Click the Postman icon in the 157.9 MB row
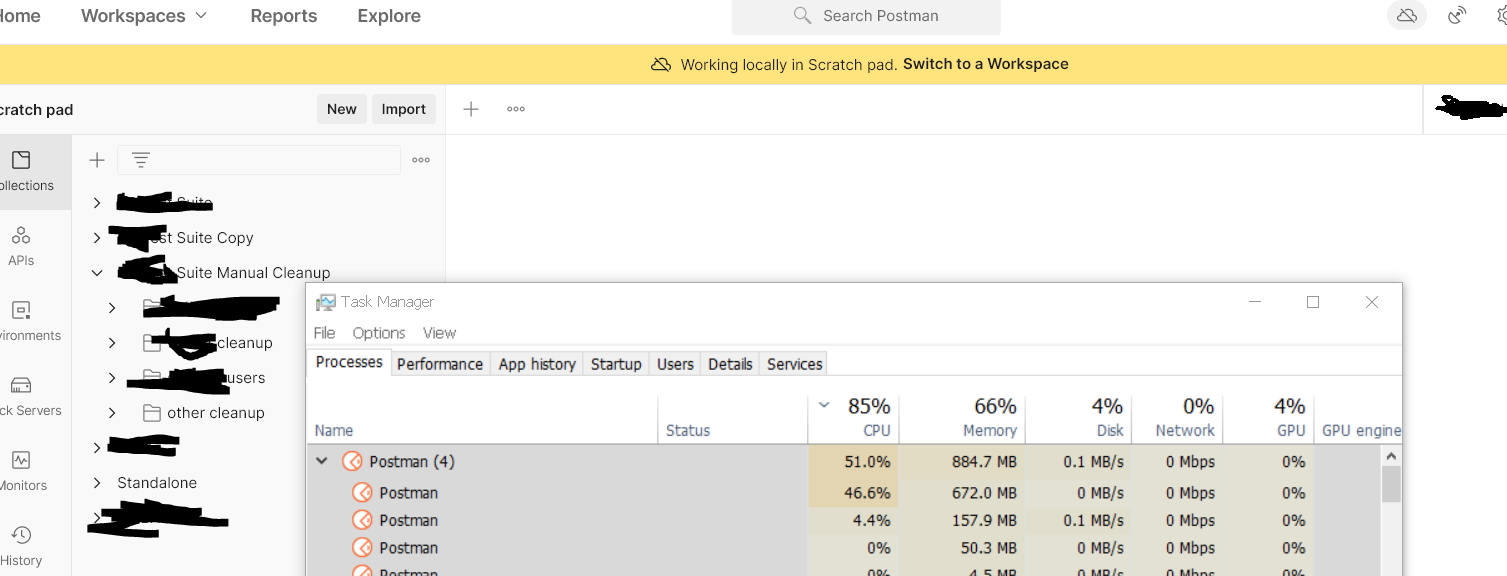Screen dimensions: 1507x576 coord(362,520)
